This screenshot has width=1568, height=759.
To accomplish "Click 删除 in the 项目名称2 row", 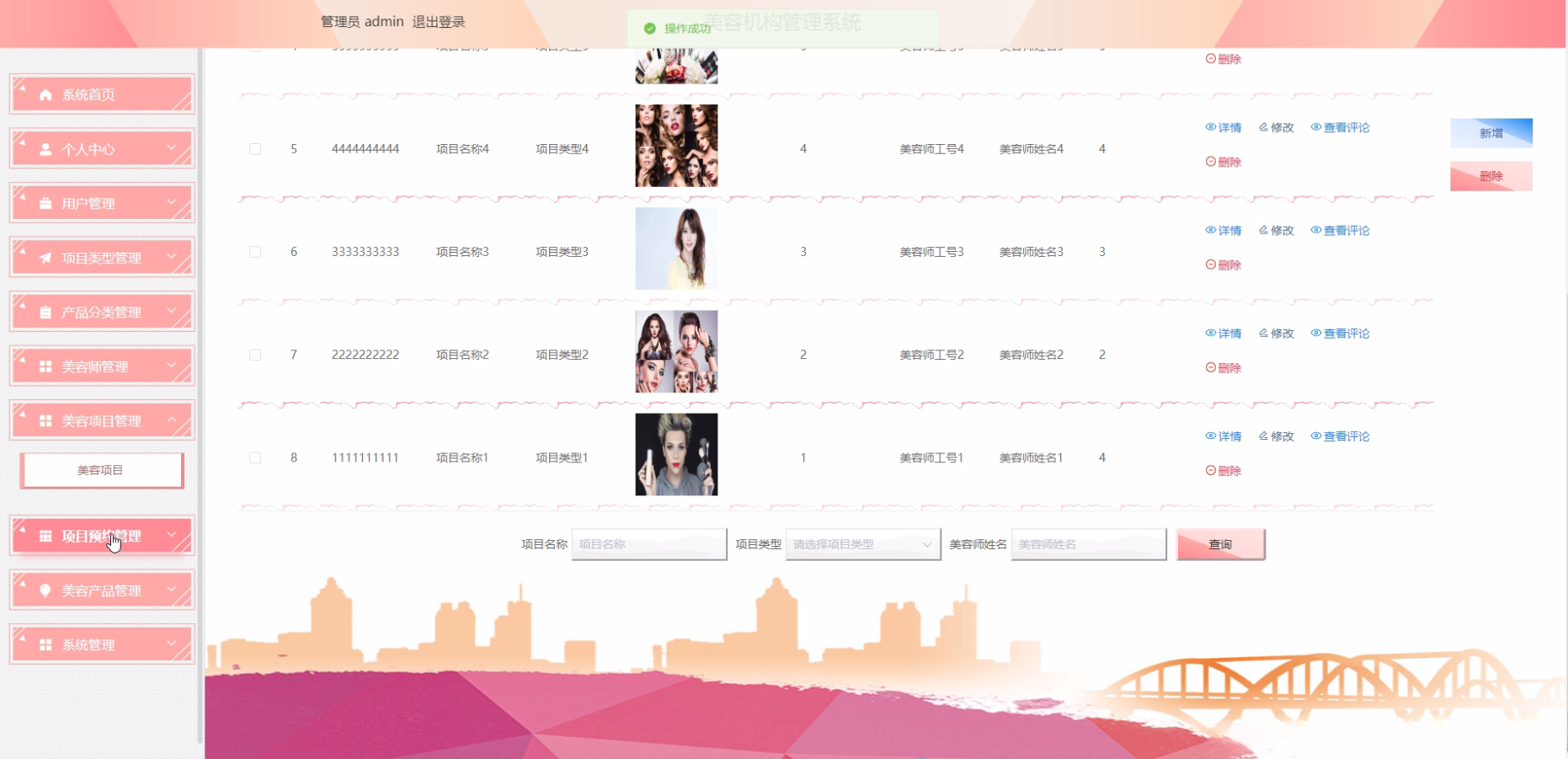I will [x=1224, y=367].
